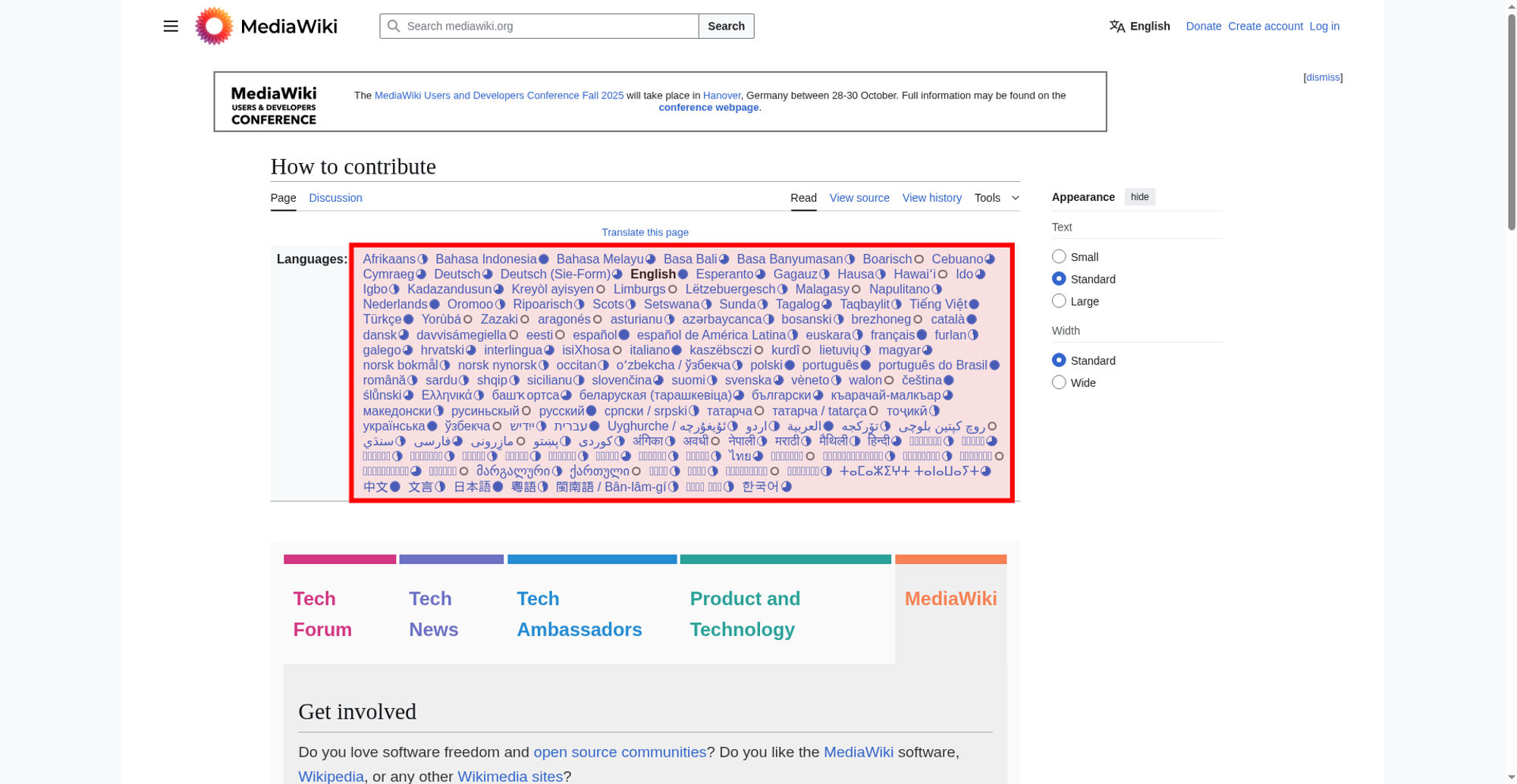Open the Translate this page link
The height and width of the screenshot is (784, 1517).
coord(645,232)
